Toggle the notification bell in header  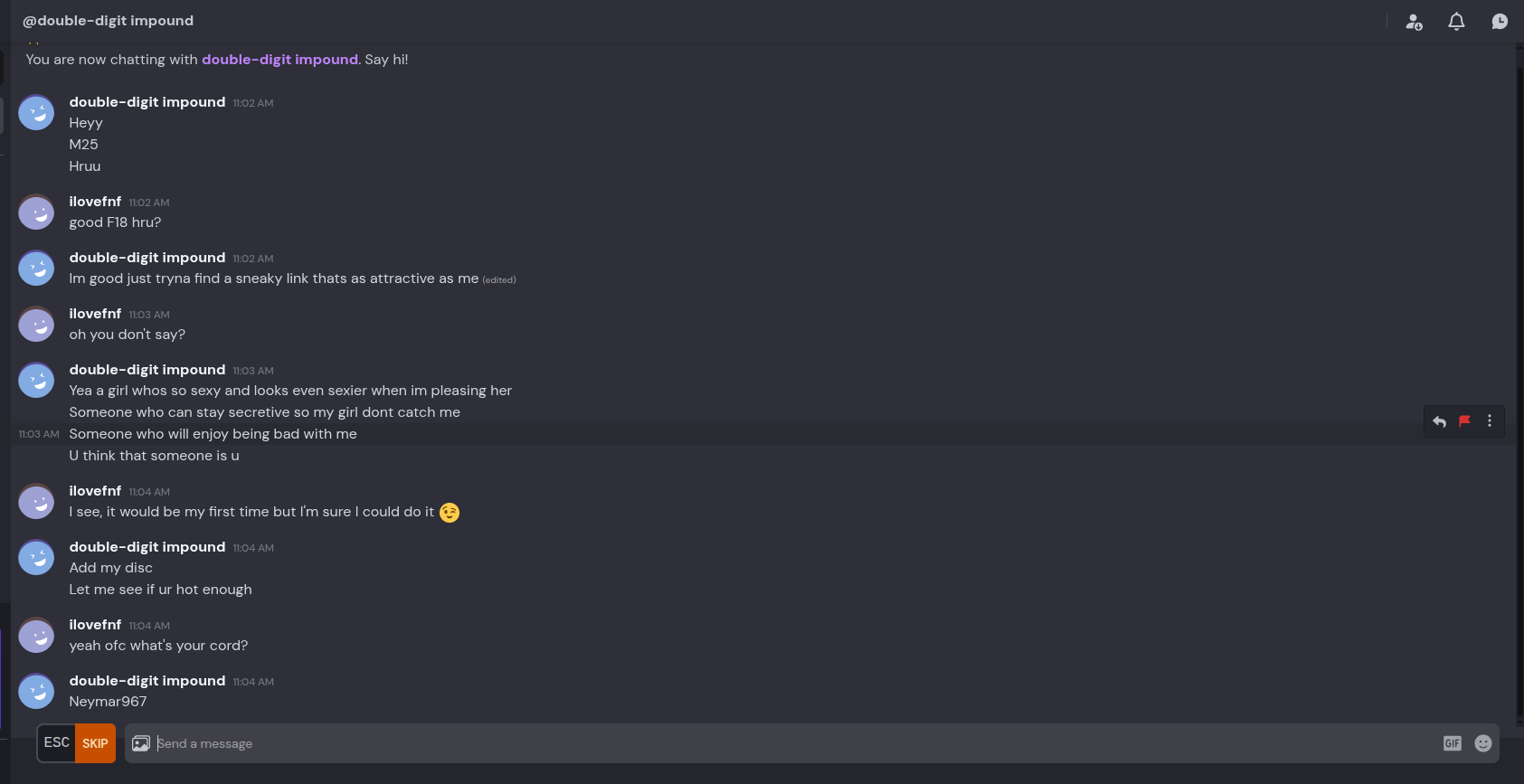pos(1456,22)
